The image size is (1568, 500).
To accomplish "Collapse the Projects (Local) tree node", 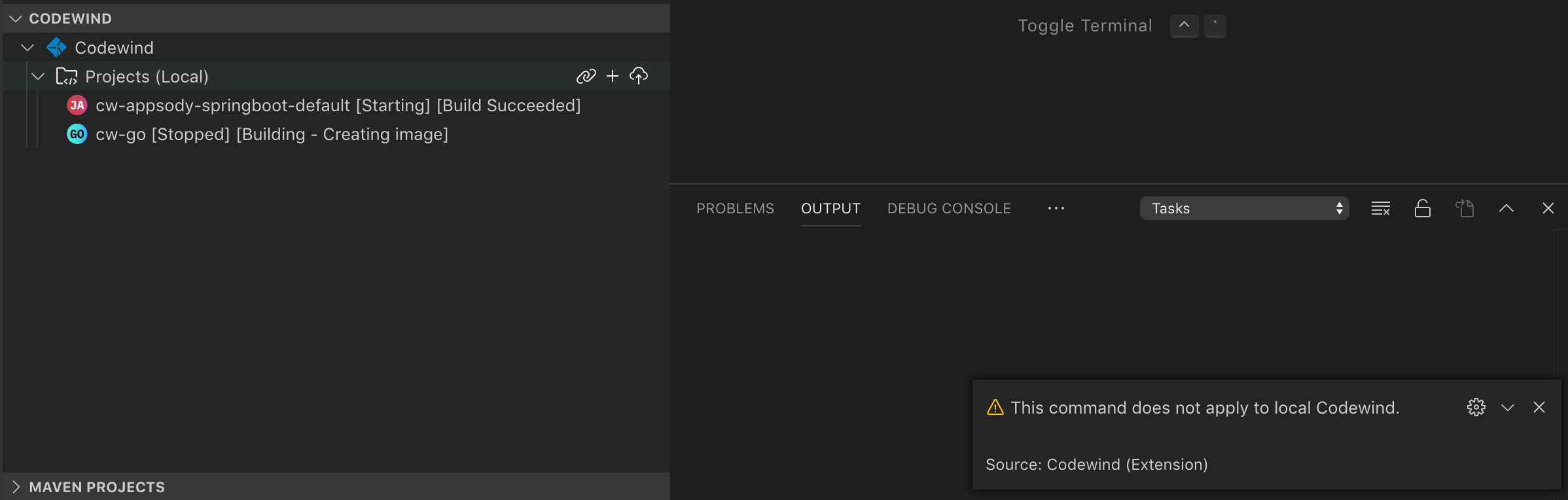I will [37, 76].
